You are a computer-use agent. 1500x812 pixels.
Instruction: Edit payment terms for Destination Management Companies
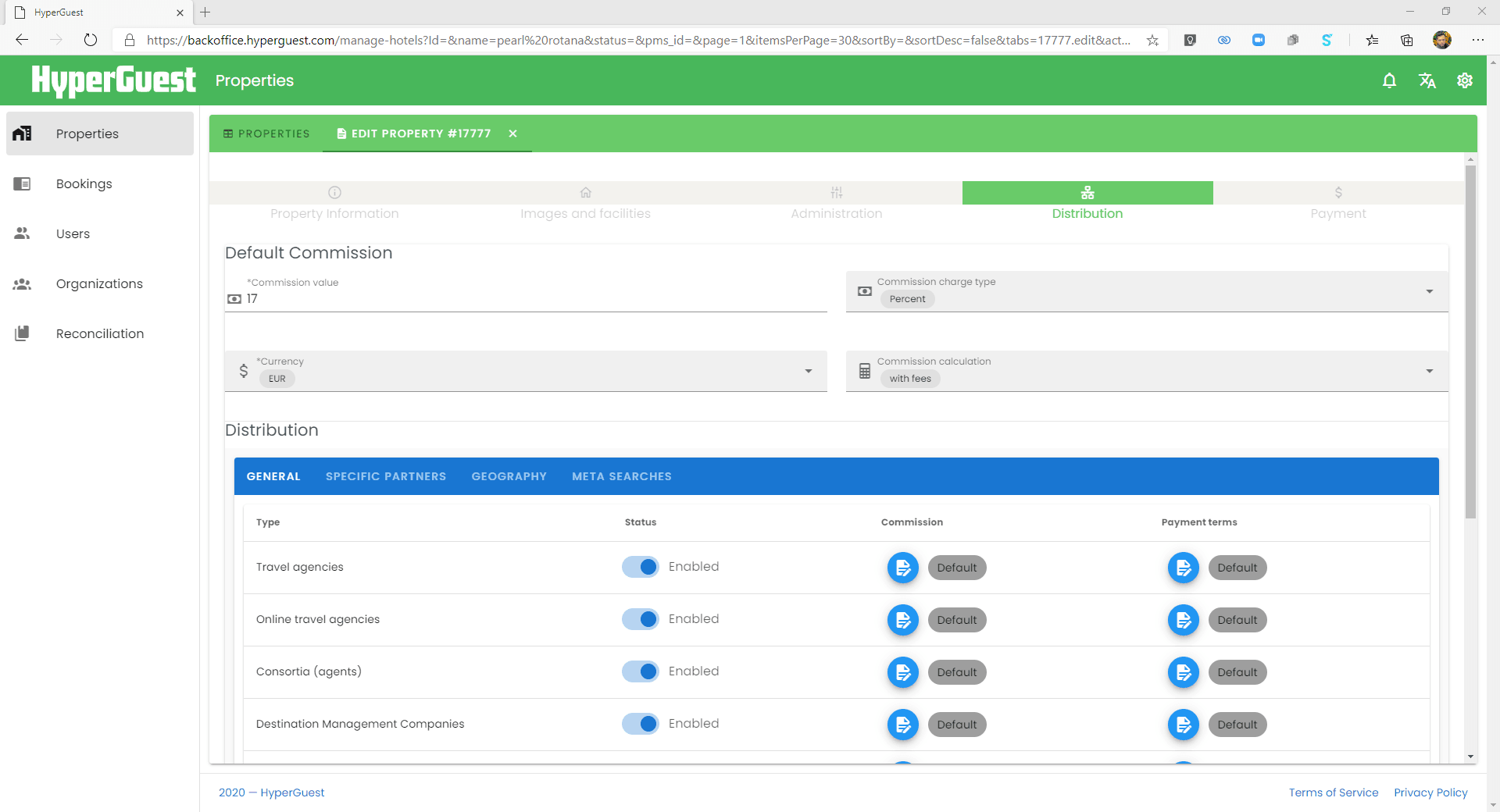pyautogui.click(x=1183, y=725)
